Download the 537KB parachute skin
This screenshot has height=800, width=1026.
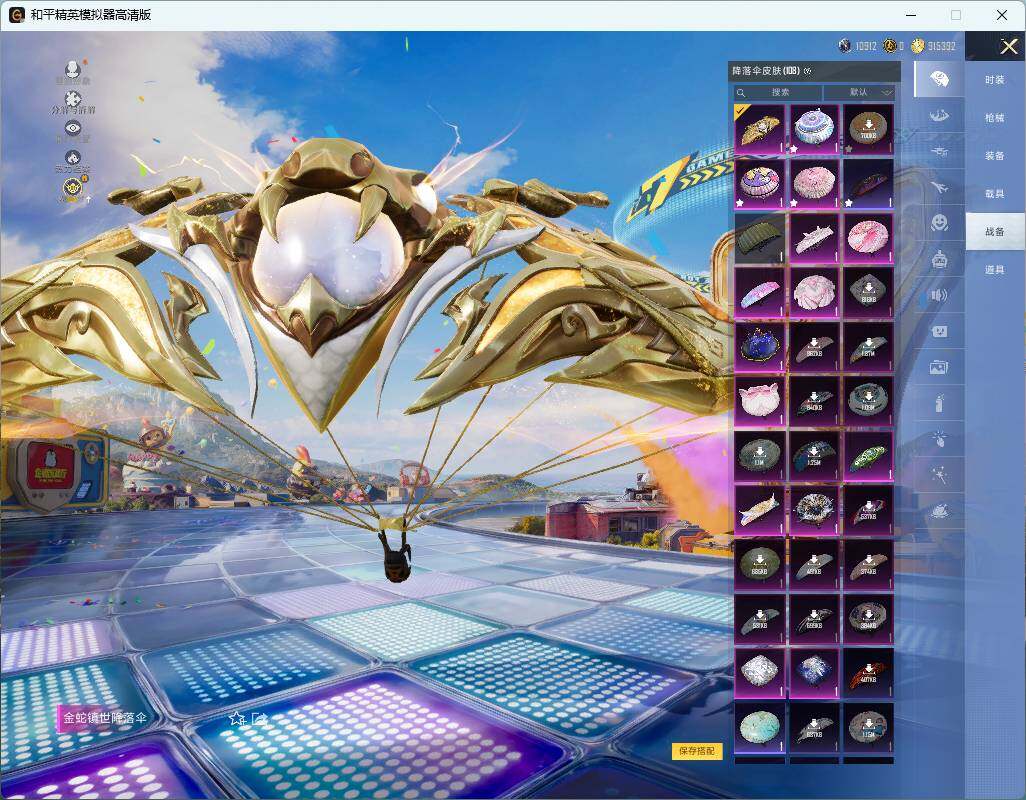868,510
